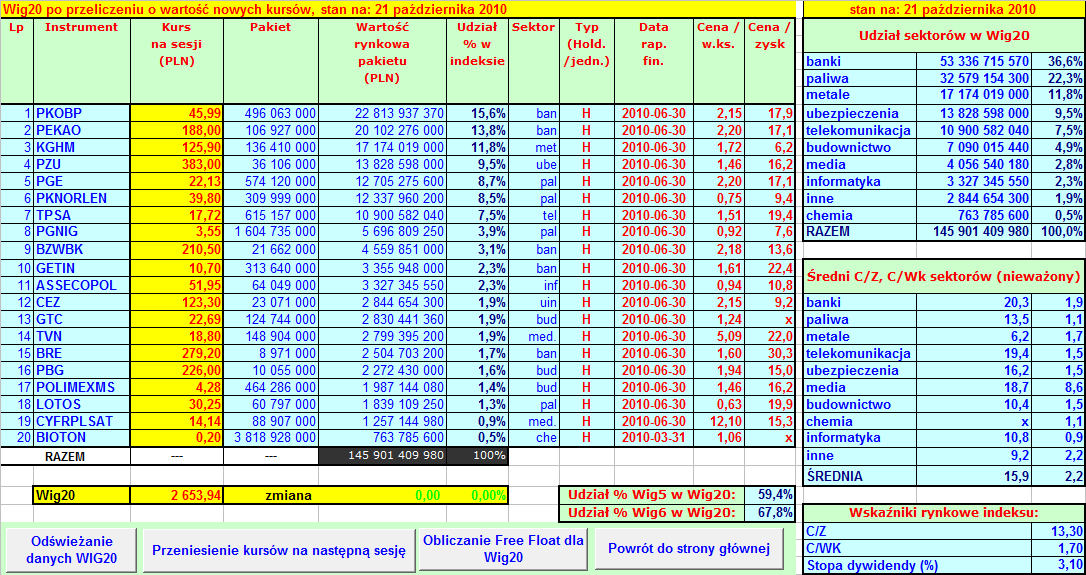
Task: Select the CYFRPLSAT instrument cell
Action: (x=82, y=421)
